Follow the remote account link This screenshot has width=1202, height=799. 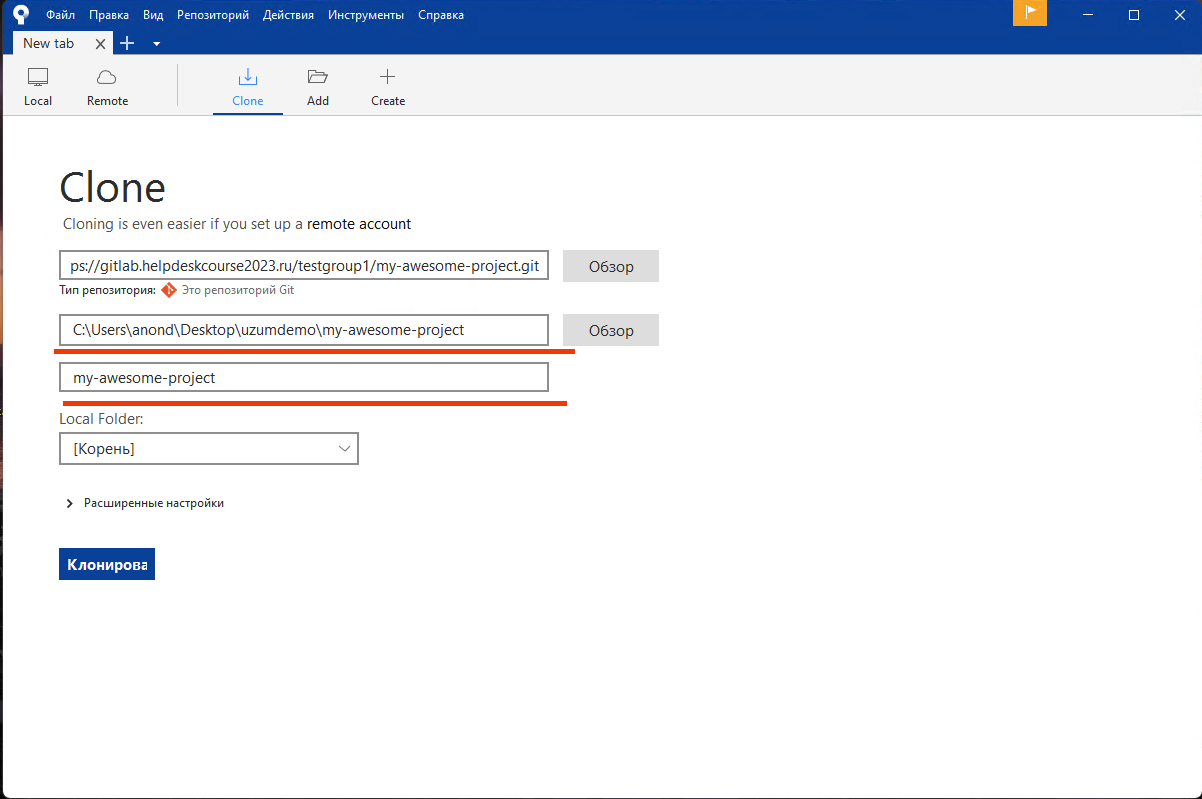click(359, 224)
